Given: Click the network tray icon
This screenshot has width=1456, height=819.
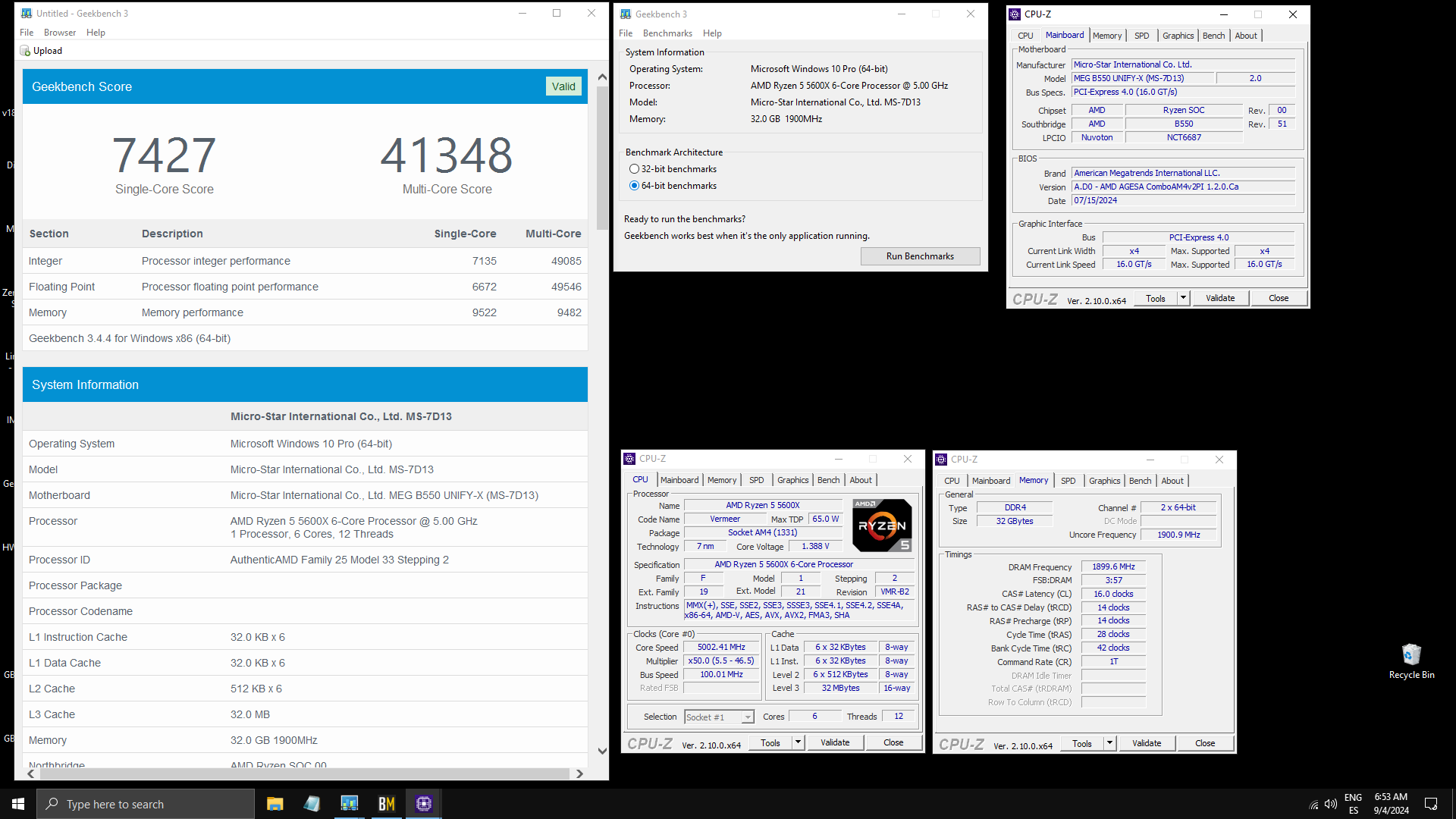Looking at the screenshot, I should coord(1313,805).
